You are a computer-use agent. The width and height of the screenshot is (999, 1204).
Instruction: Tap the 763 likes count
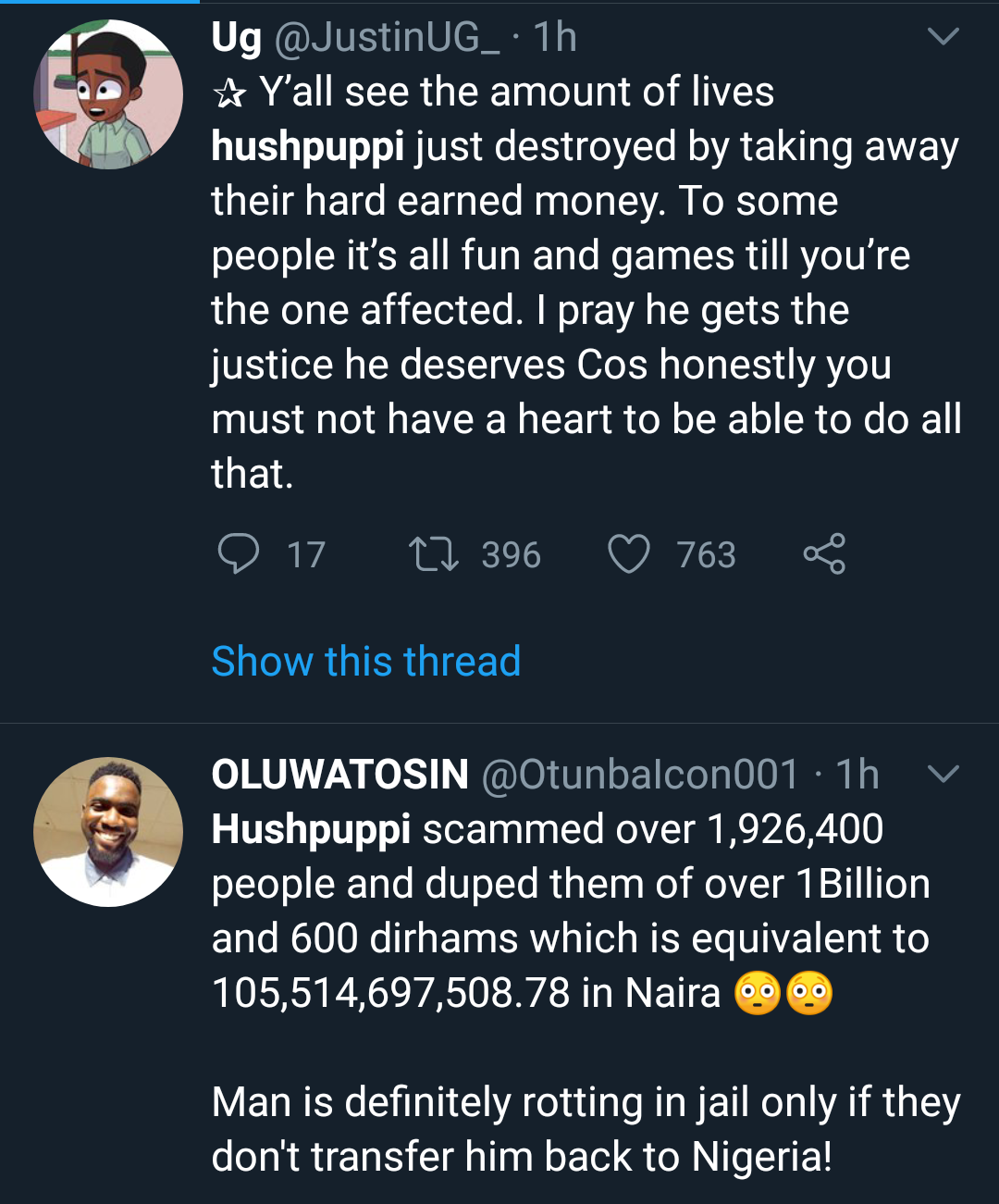point(706,555)
